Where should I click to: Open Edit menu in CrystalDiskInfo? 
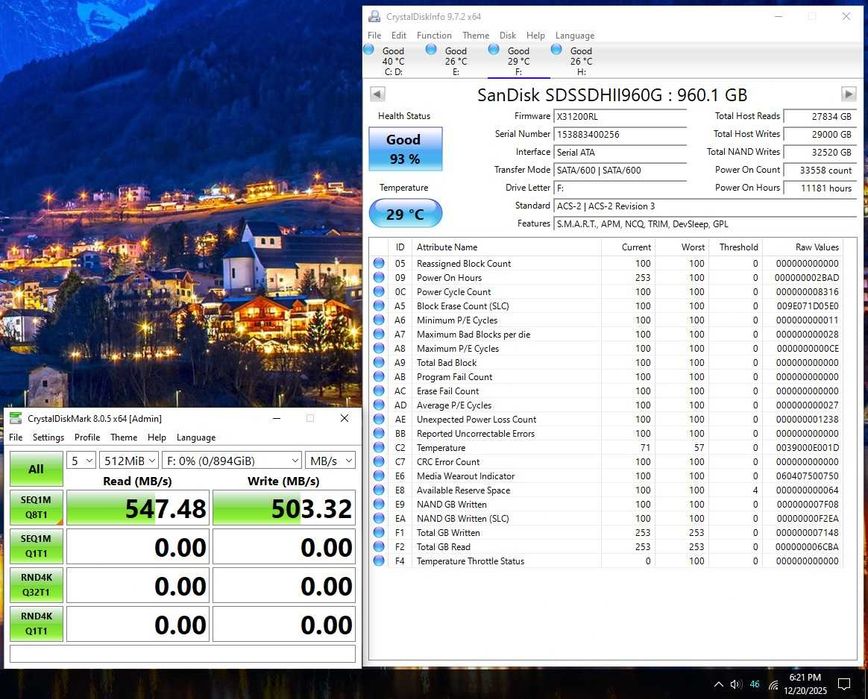pos(399,35)
